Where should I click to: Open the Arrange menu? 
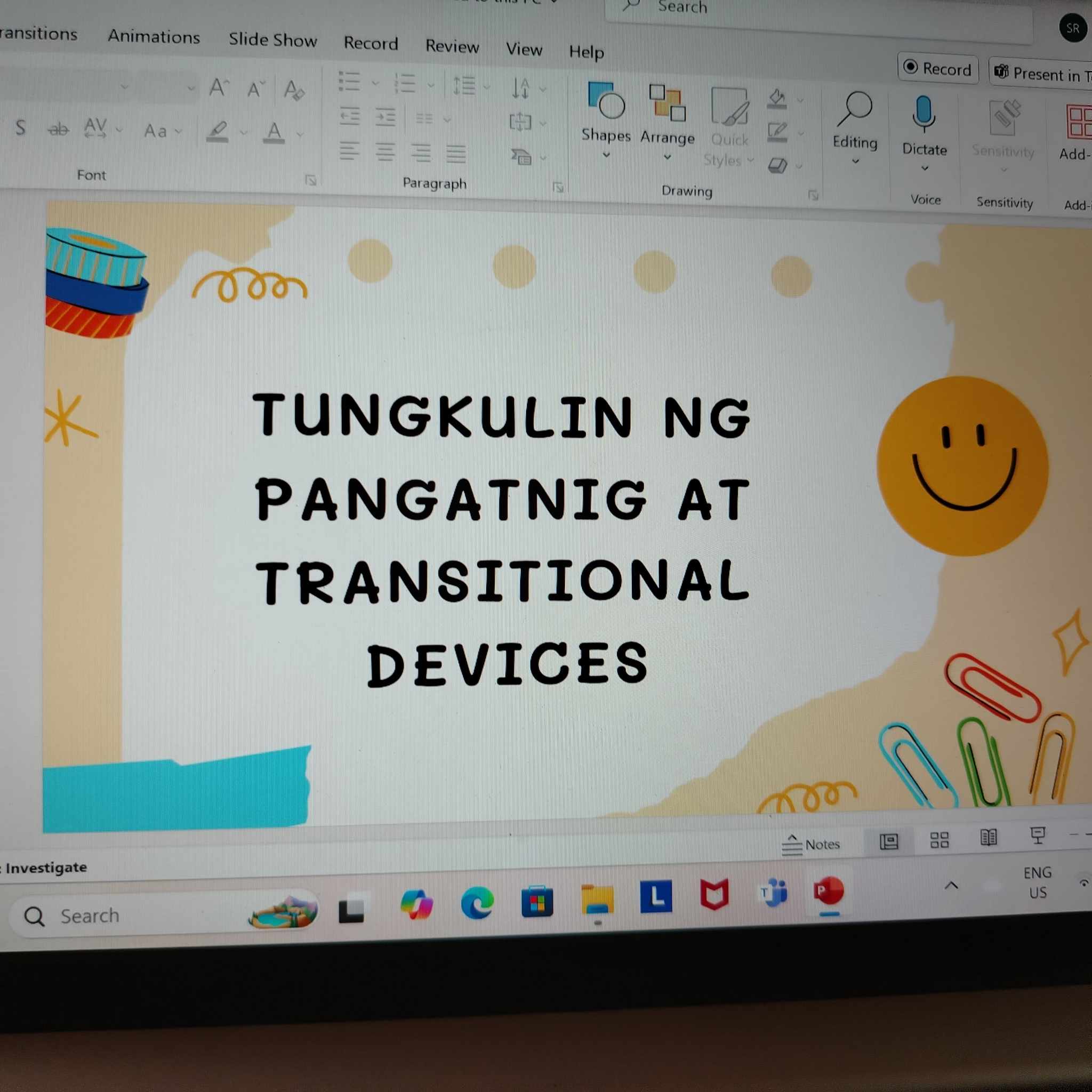click(667, 122)
